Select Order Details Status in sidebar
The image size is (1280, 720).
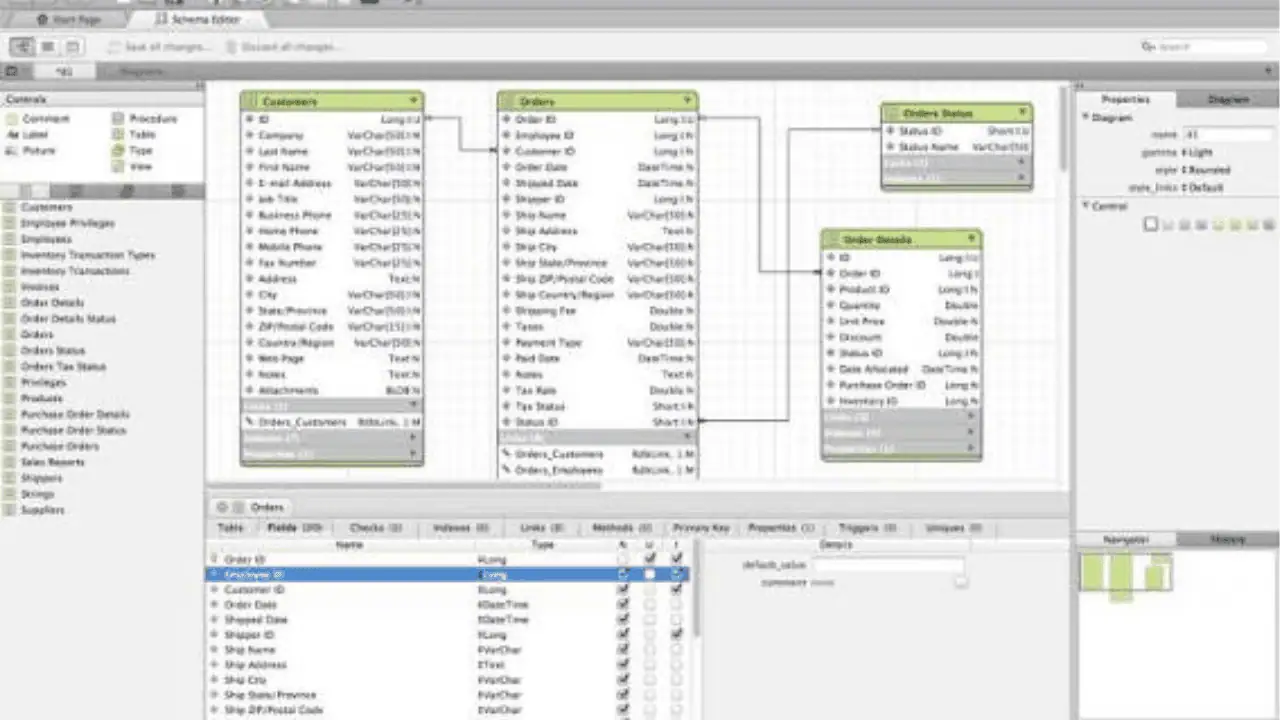click(x=68, y=318)
